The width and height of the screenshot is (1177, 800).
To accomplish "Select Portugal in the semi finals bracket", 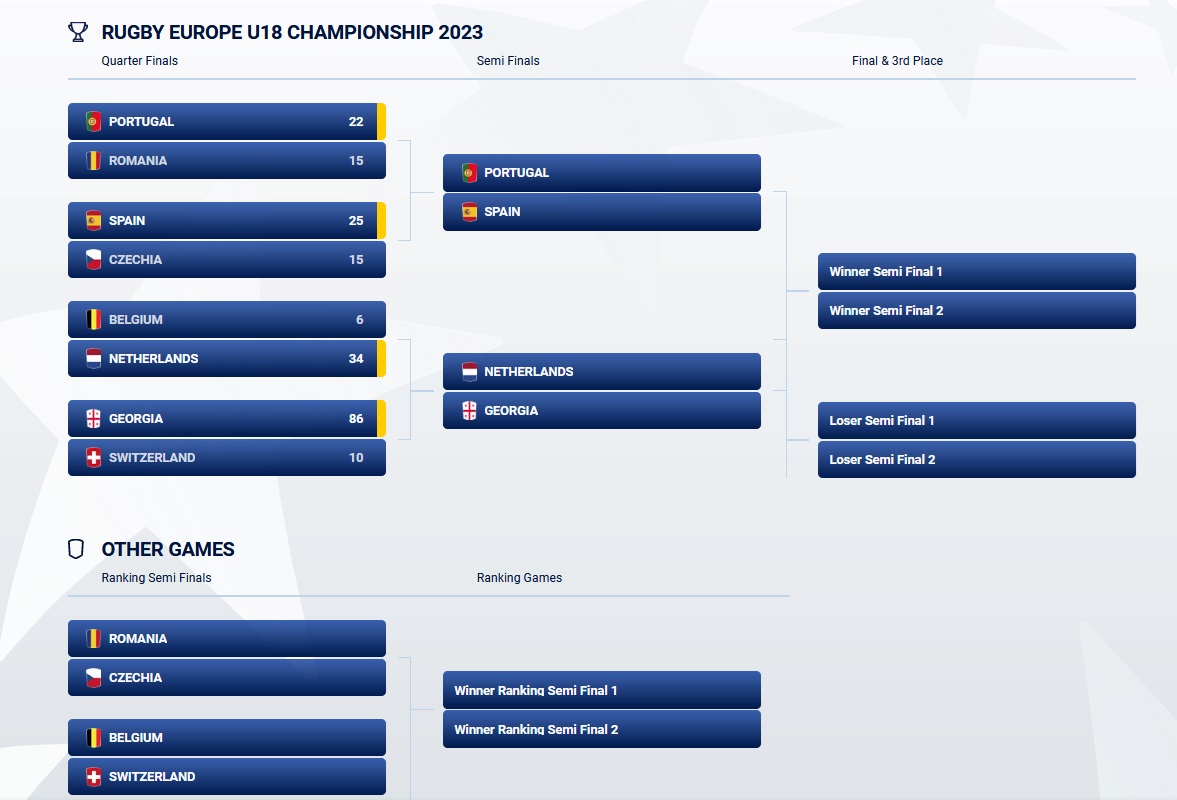I will 601,172.
